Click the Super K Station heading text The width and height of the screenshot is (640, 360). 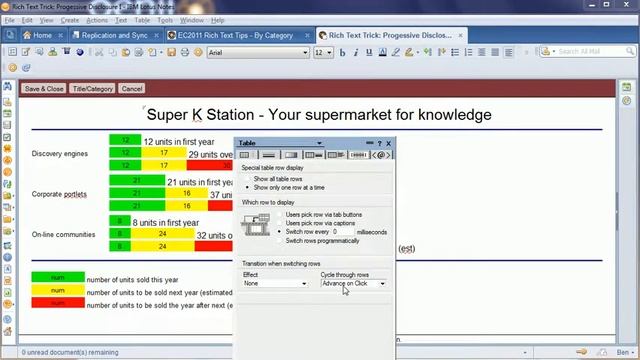click(x=319, y=115)
